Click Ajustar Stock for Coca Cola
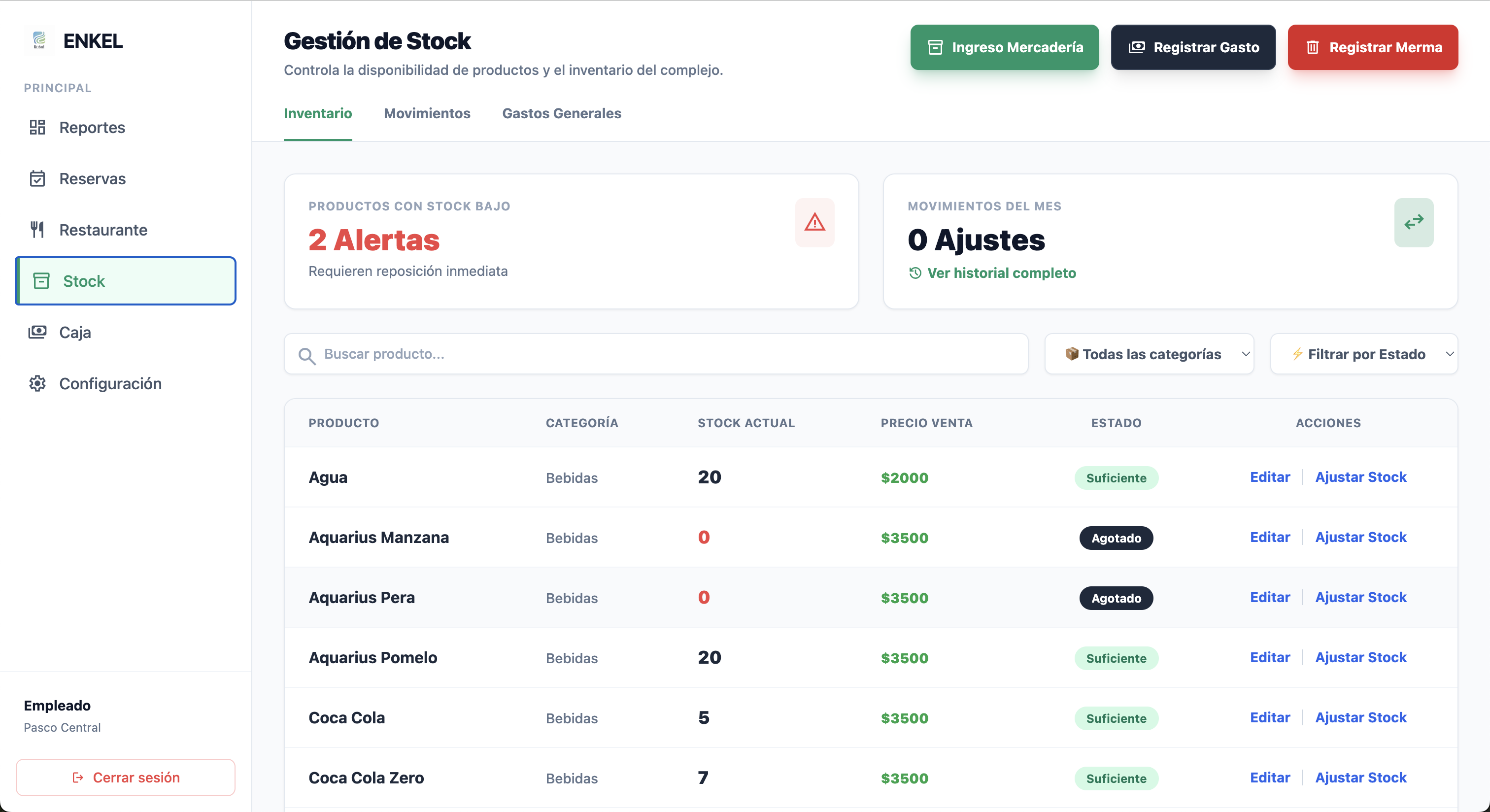1490x812 pixels. 1360,718
